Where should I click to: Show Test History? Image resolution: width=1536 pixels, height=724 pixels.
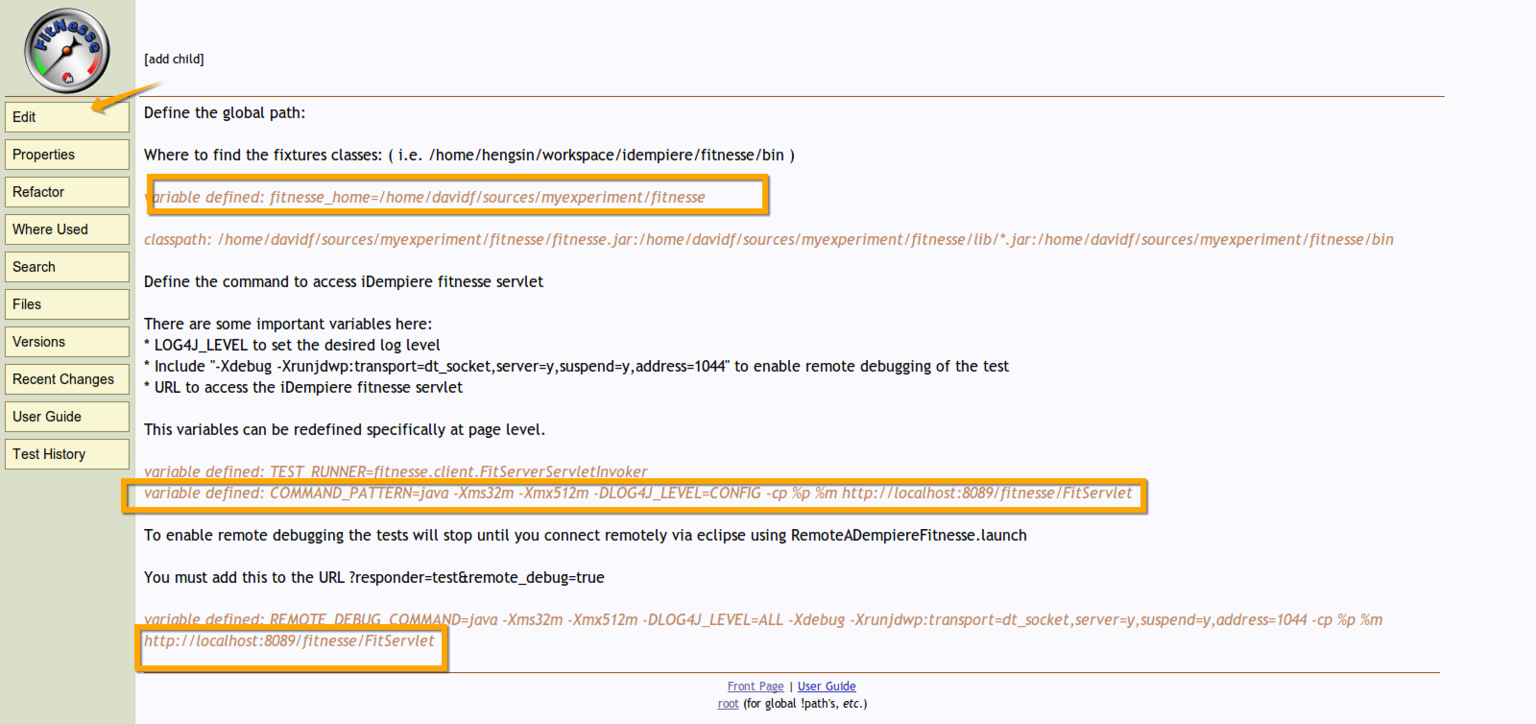click(x=67, y=454)
